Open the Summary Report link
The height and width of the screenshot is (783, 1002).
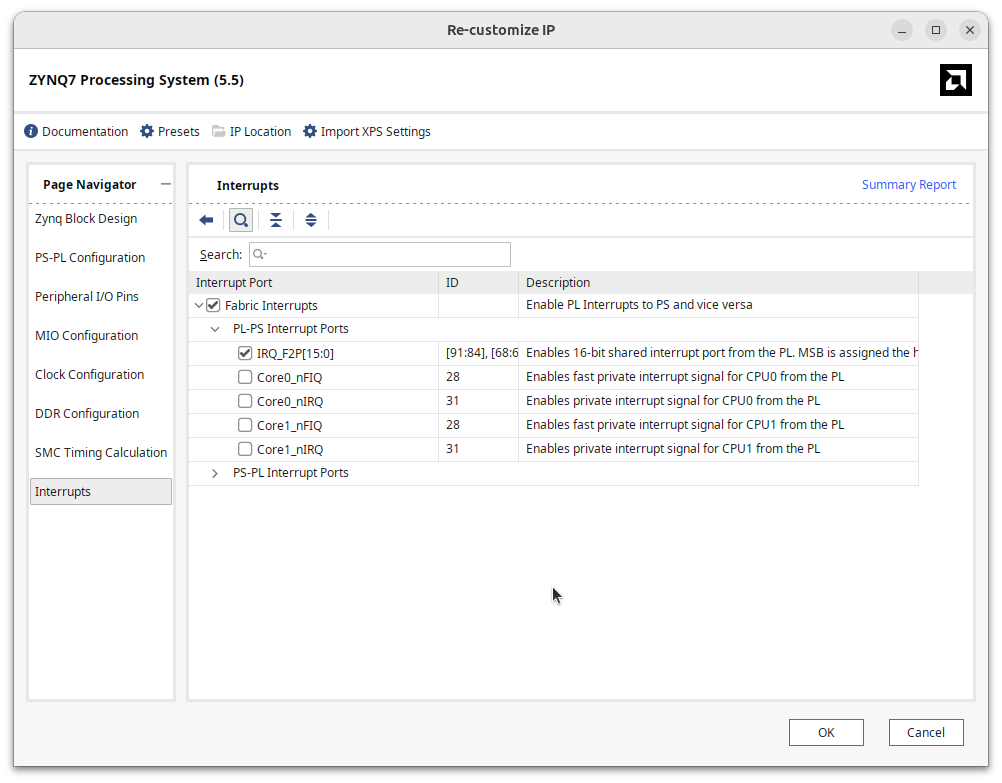(909, 185)
